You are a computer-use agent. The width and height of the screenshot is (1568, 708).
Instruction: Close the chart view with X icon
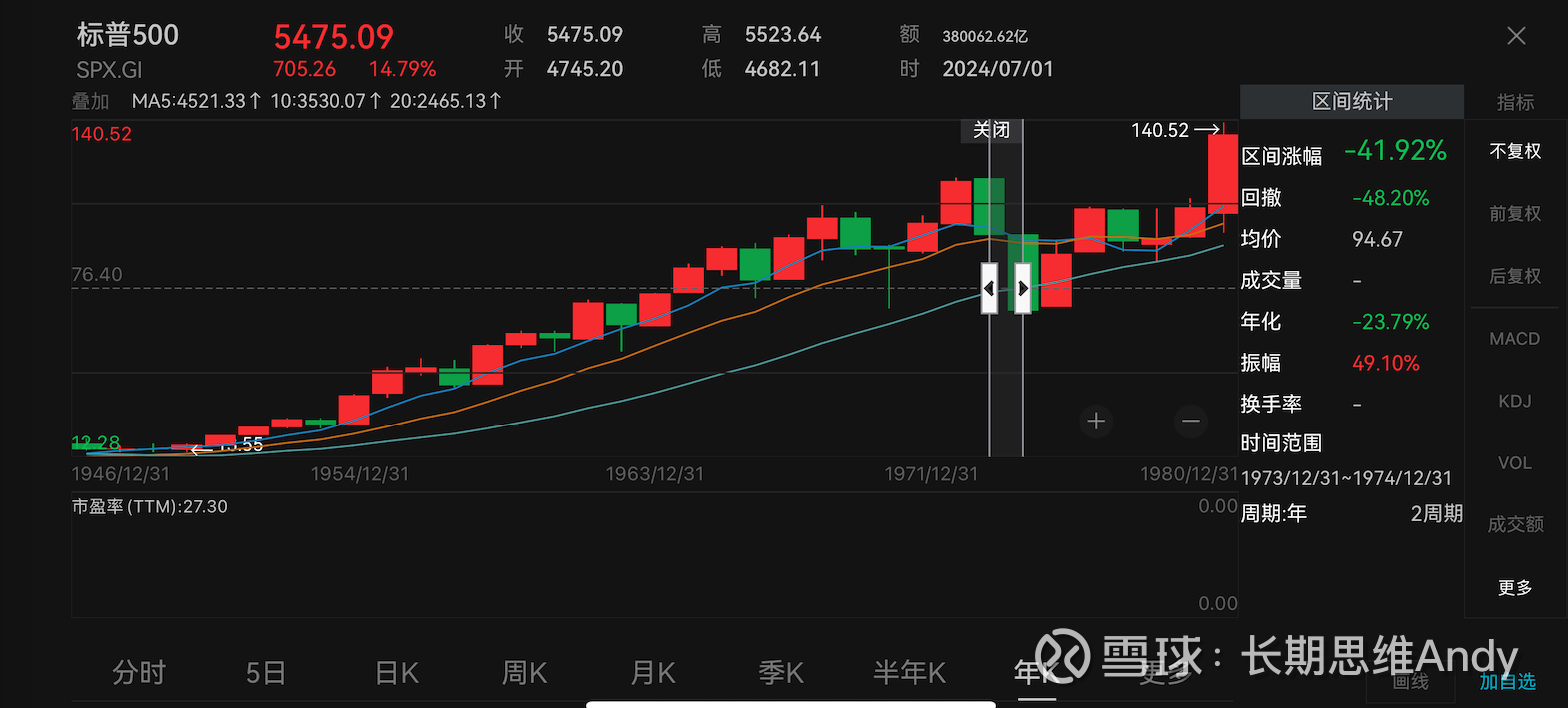click(x=1516, y=36)
